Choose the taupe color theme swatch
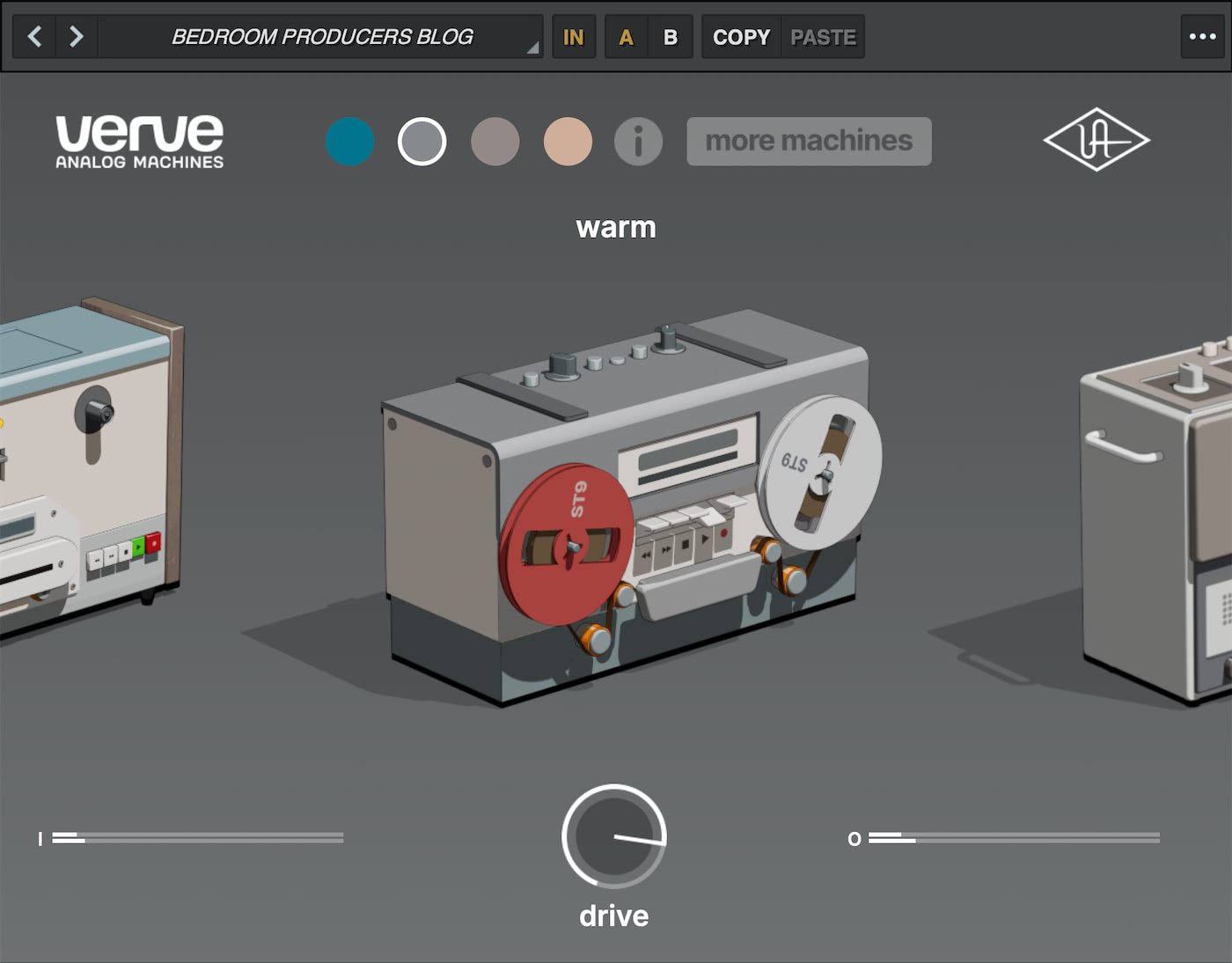Screen dimensions: 1232x963 coord(495,142)
